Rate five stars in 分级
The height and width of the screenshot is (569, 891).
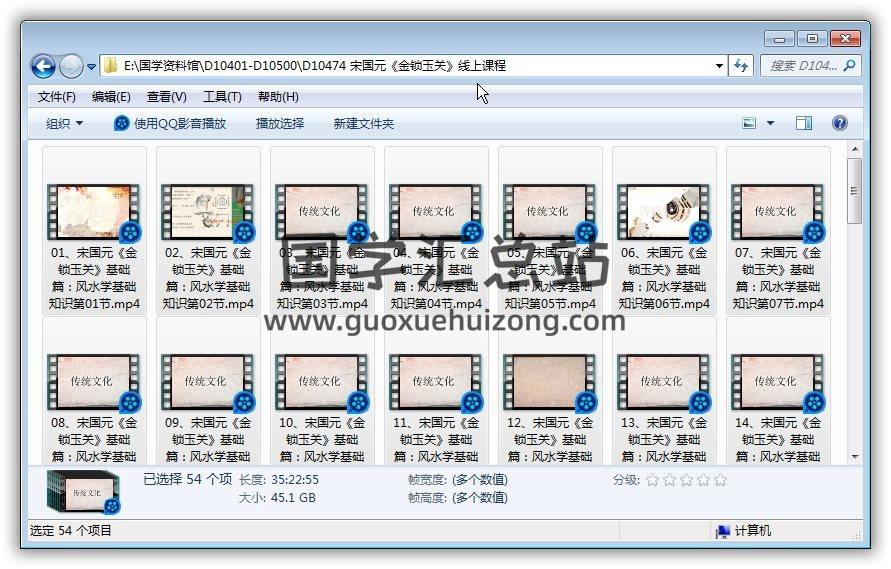[x=721, y=480]
